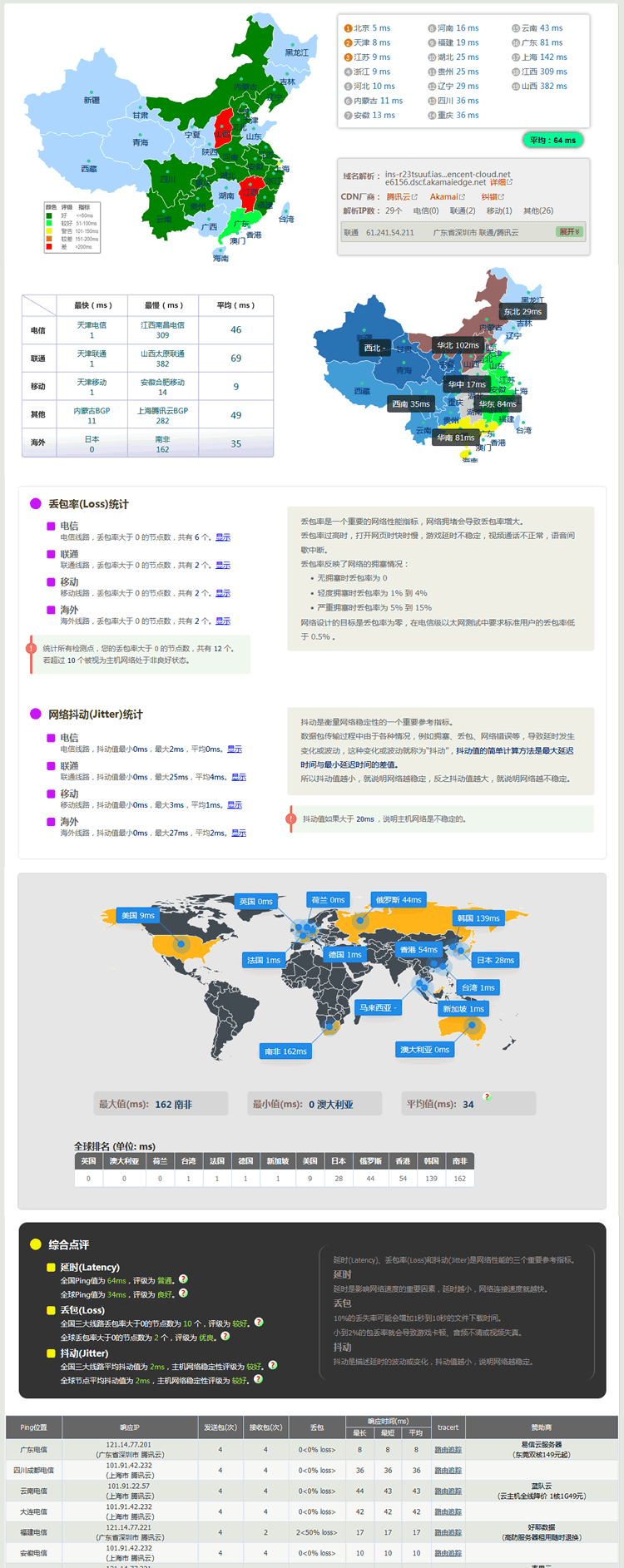This screenshot has height=1568, width=624.
Task: Click the green 平均 64 ms badge
Action: point(552,140)
